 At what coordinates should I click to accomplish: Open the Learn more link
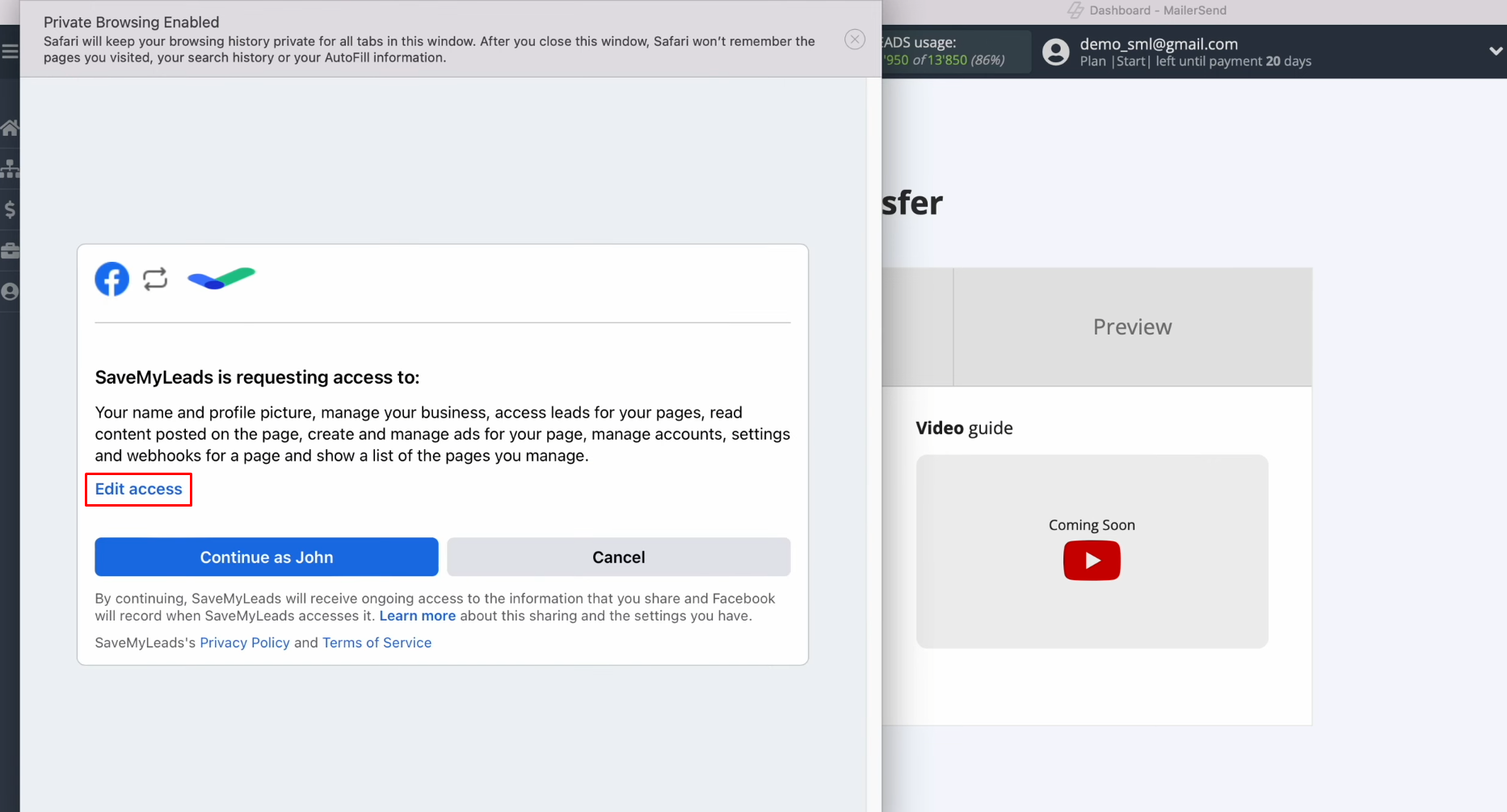click(x=418, y=616)
